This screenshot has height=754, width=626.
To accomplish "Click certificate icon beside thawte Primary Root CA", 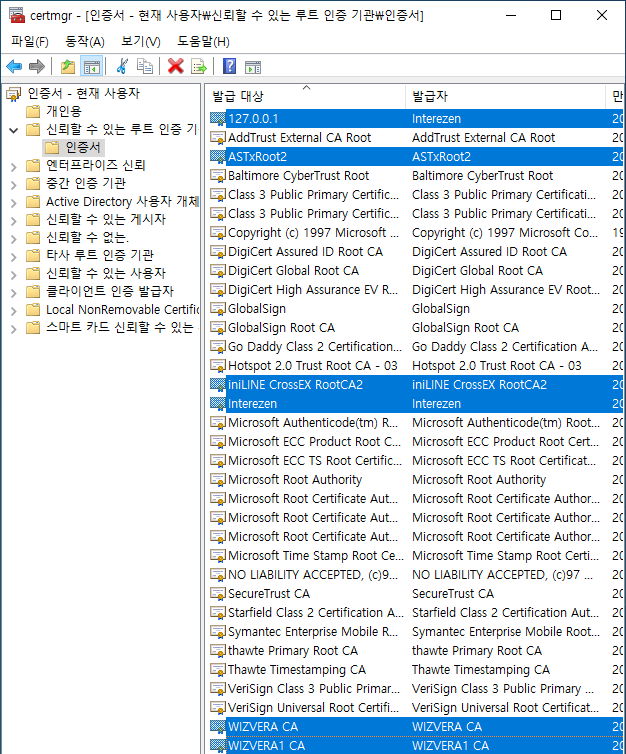I will coord(218,650).
